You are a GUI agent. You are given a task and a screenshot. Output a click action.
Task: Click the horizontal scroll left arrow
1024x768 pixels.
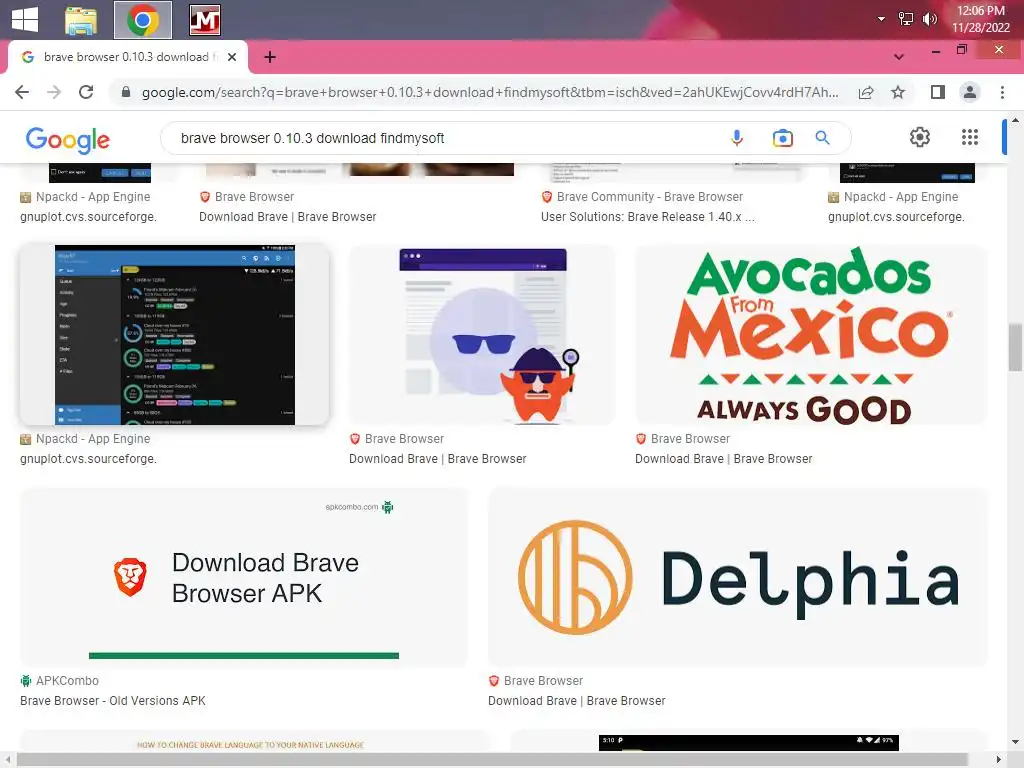click(x=8, y=760)
